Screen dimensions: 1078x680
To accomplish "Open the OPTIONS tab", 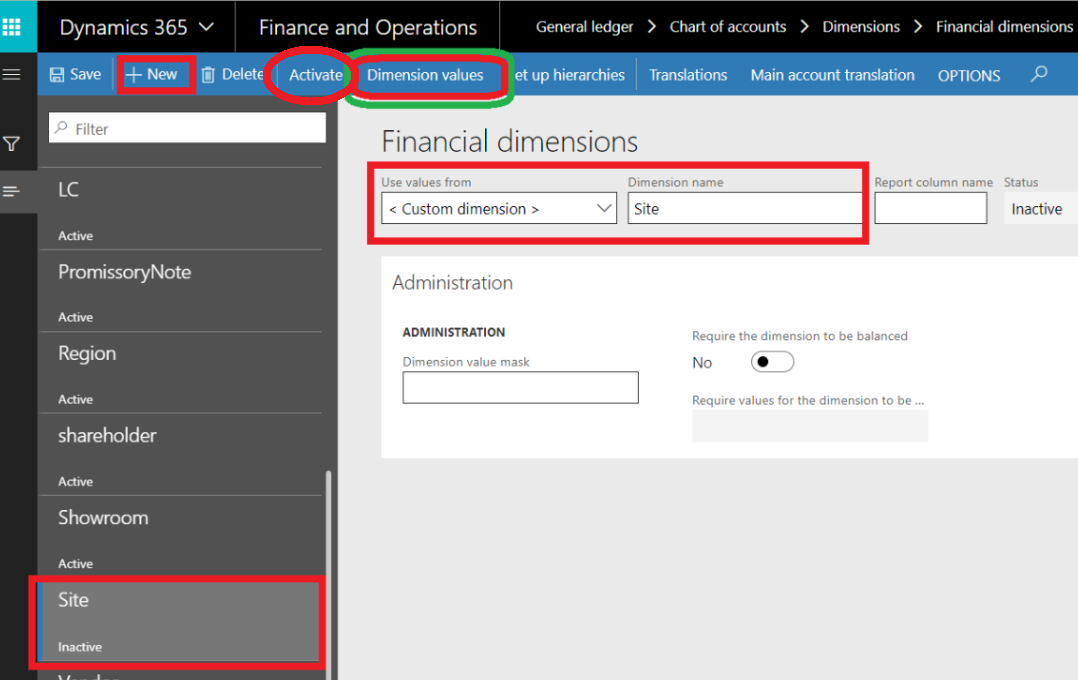I will [969, 76].
